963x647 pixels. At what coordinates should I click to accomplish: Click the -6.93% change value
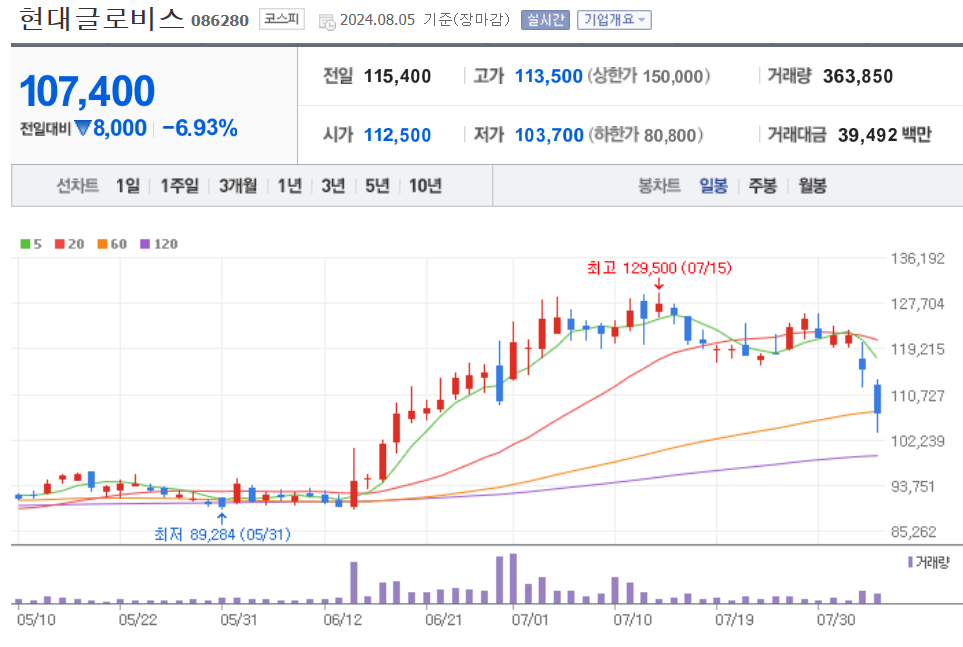click(x=200, y=128)
